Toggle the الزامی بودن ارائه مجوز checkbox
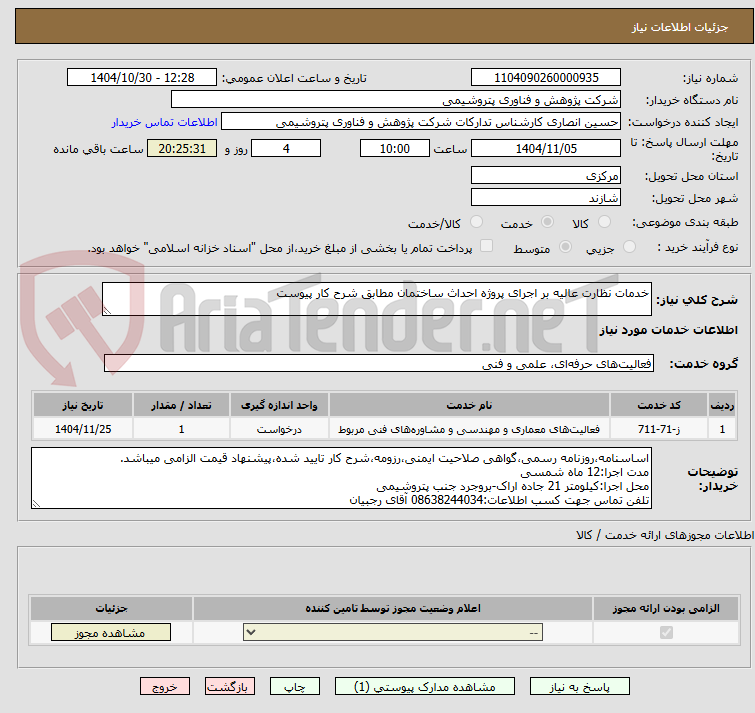 pos(666,633)
